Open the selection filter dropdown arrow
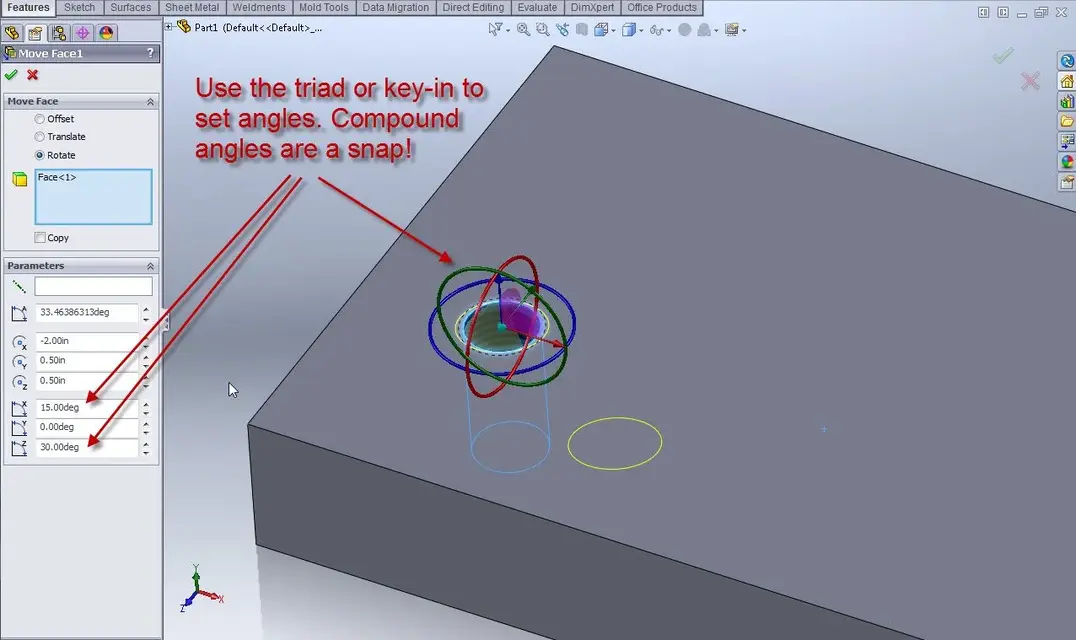Viewport: 1076px width, 640px height. click(508, 30)
